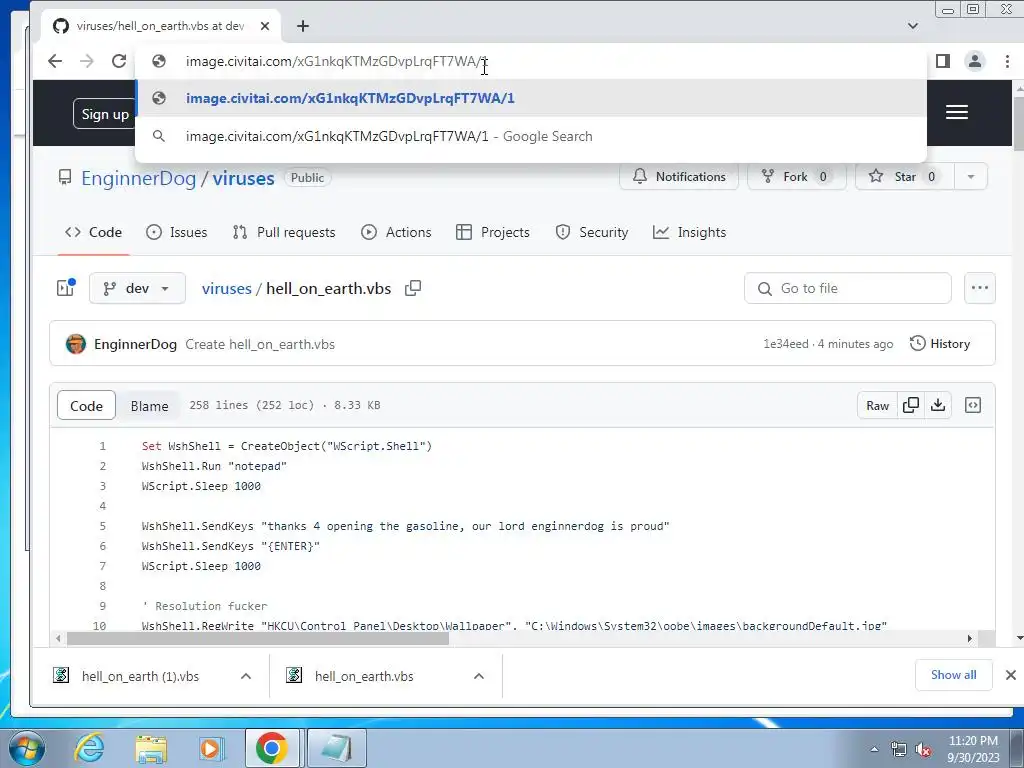
Task: Open Chrome three-dot menu
Action: point(1006,61)
